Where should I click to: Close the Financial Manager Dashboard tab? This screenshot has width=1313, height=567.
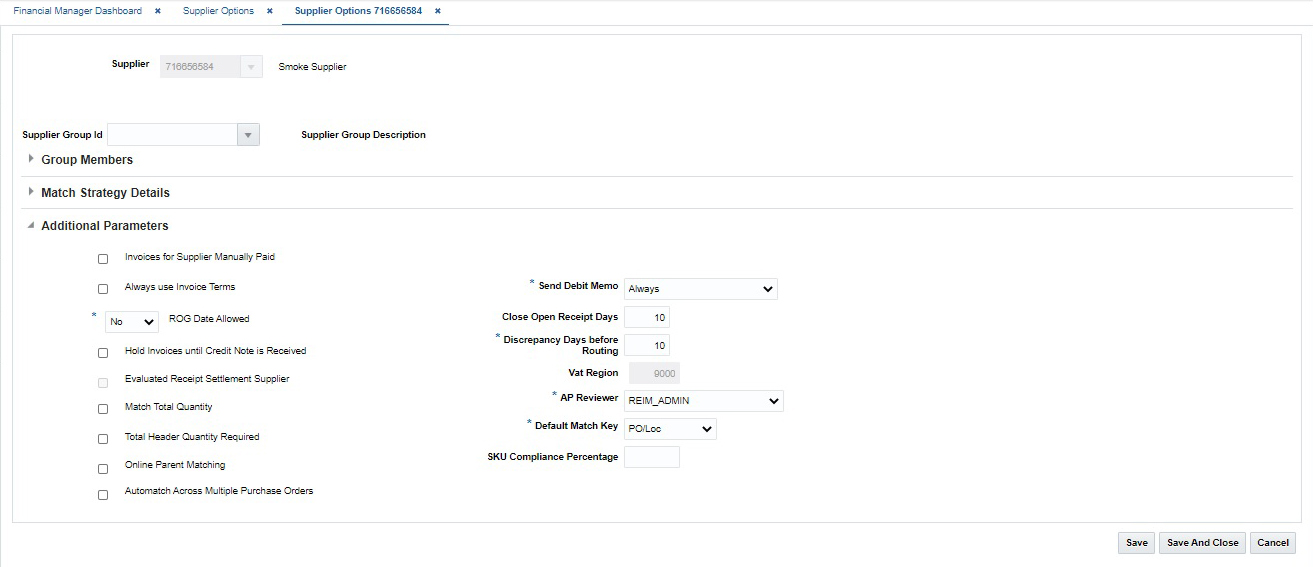click(x=158, y=11)
